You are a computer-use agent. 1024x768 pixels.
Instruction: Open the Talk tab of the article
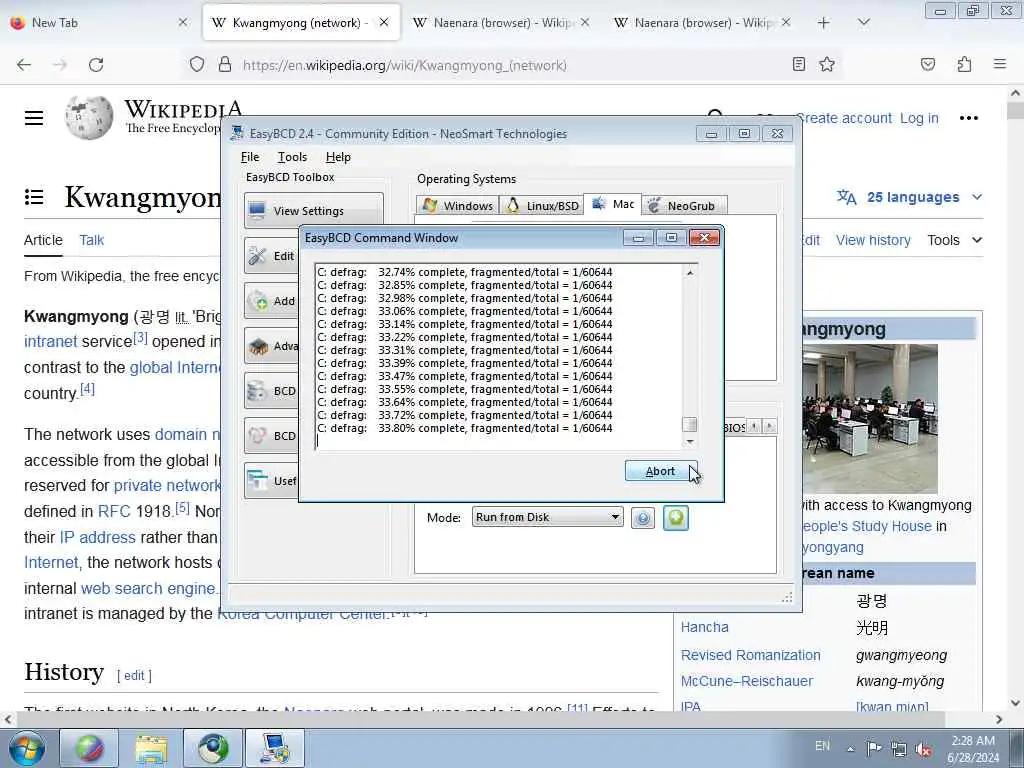[91, 240]
